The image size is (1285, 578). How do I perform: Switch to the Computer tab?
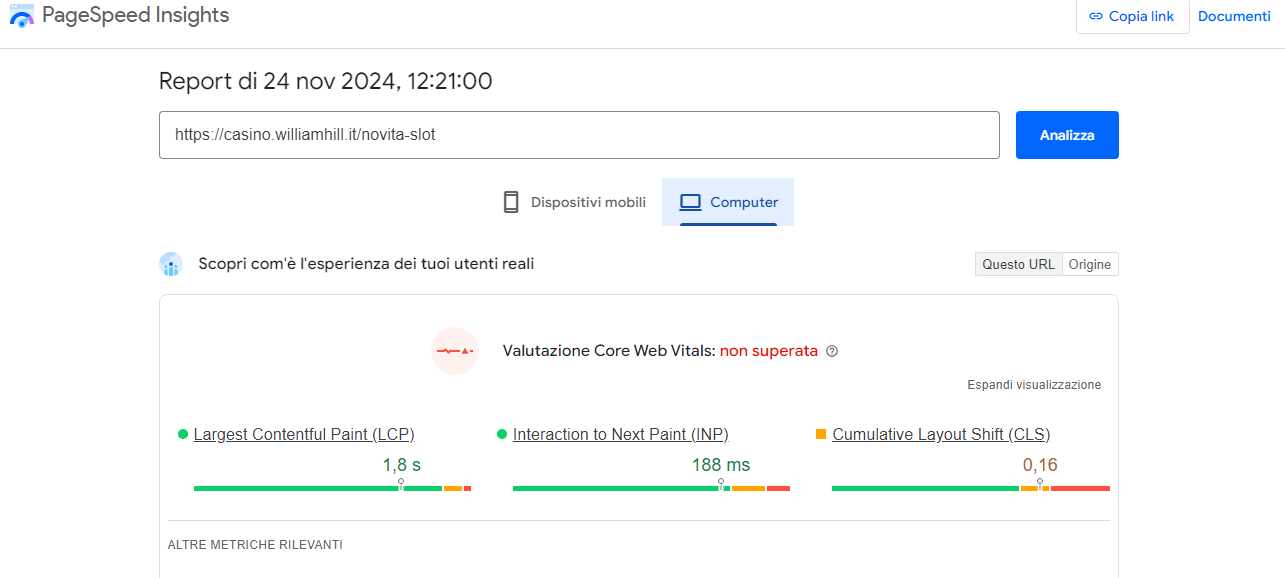coord(728,202)
